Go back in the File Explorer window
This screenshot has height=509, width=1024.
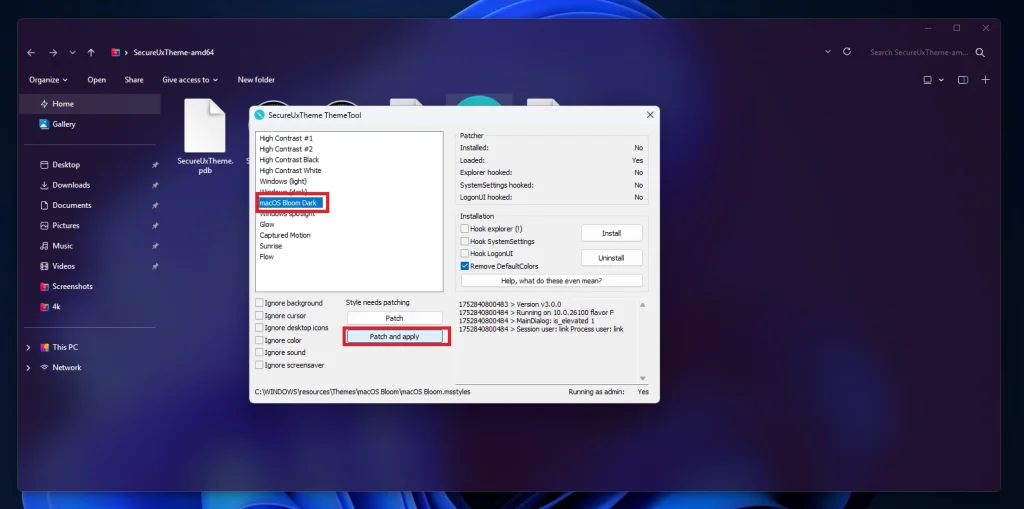point(31,52)
